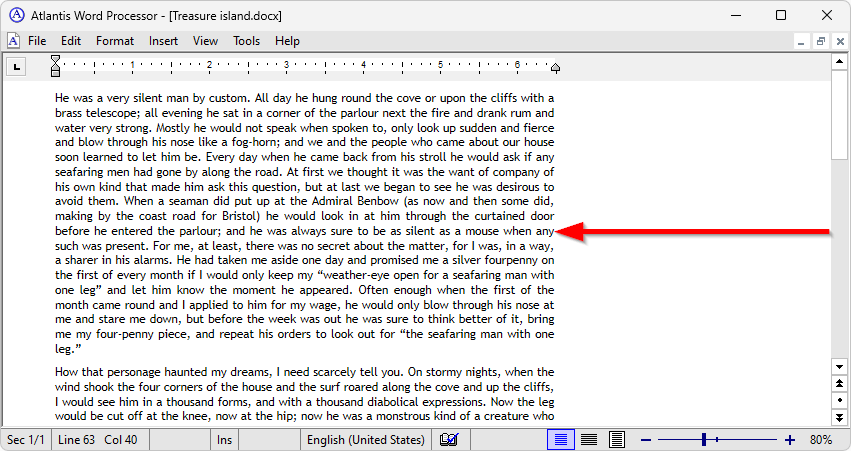
Task: Click the zoom out minus button
Action: (x=646, y=440)
